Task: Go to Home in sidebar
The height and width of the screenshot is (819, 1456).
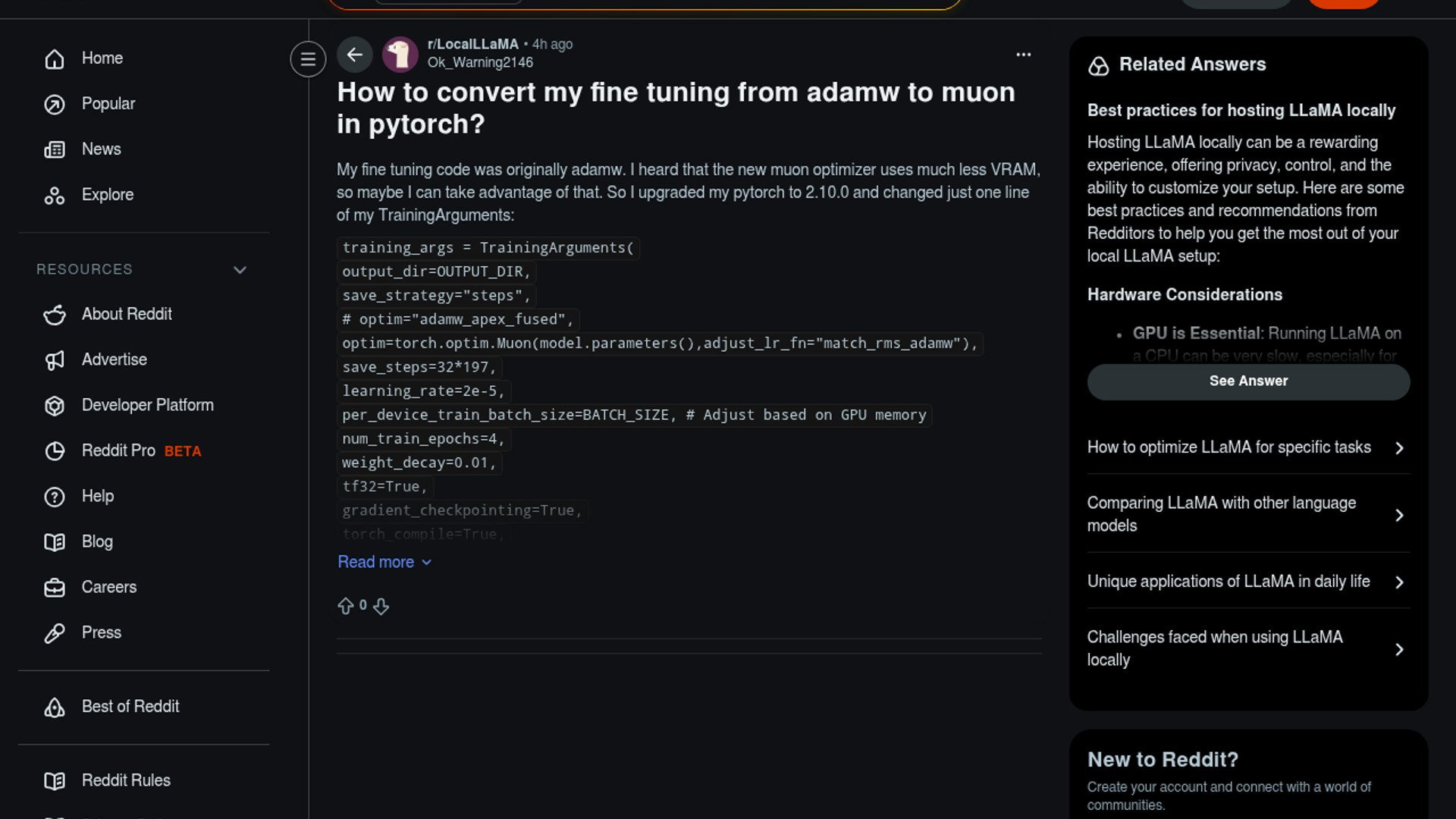Action: [x=102, y=58]
